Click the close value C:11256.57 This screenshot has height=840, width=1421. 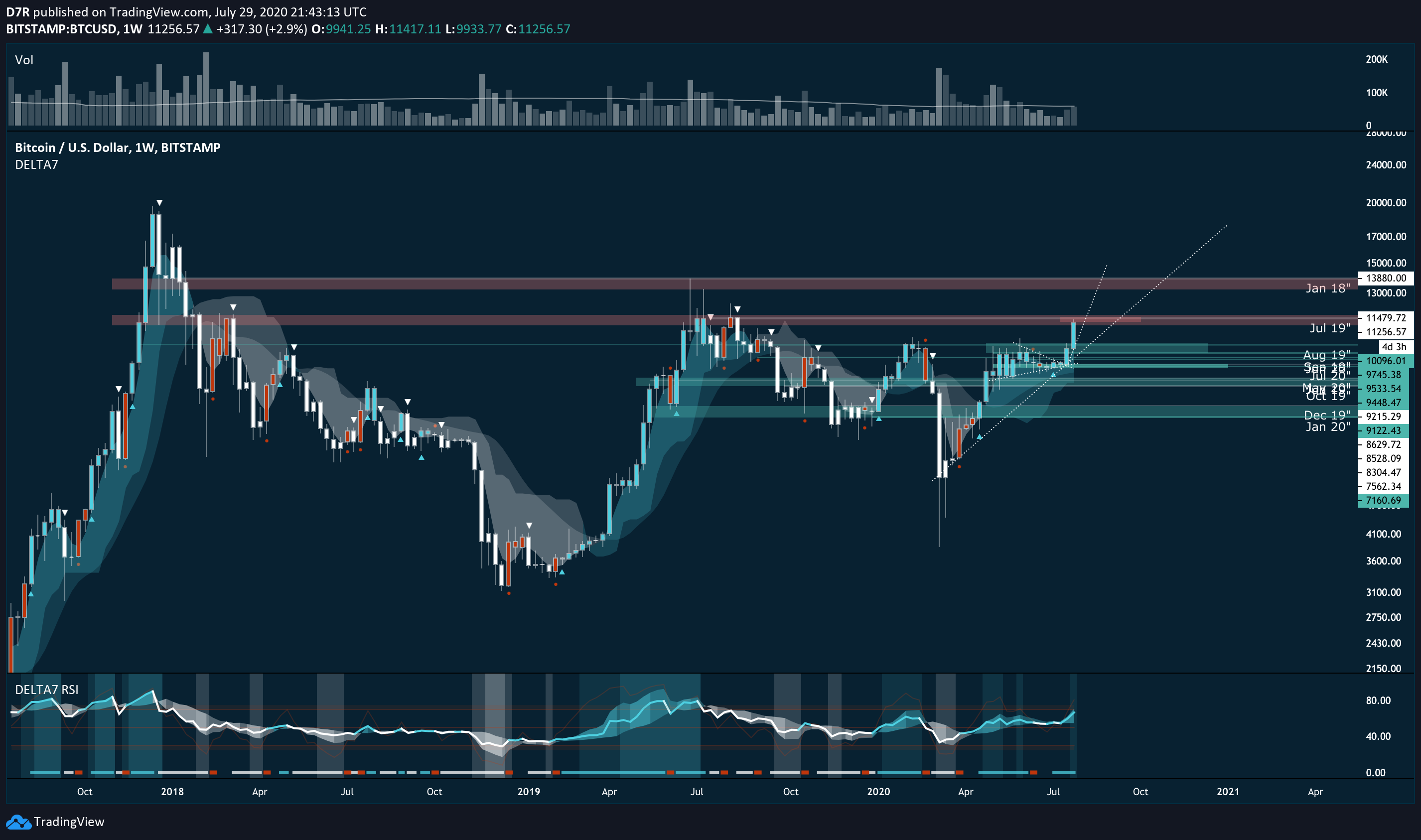(x=538, y=29)
